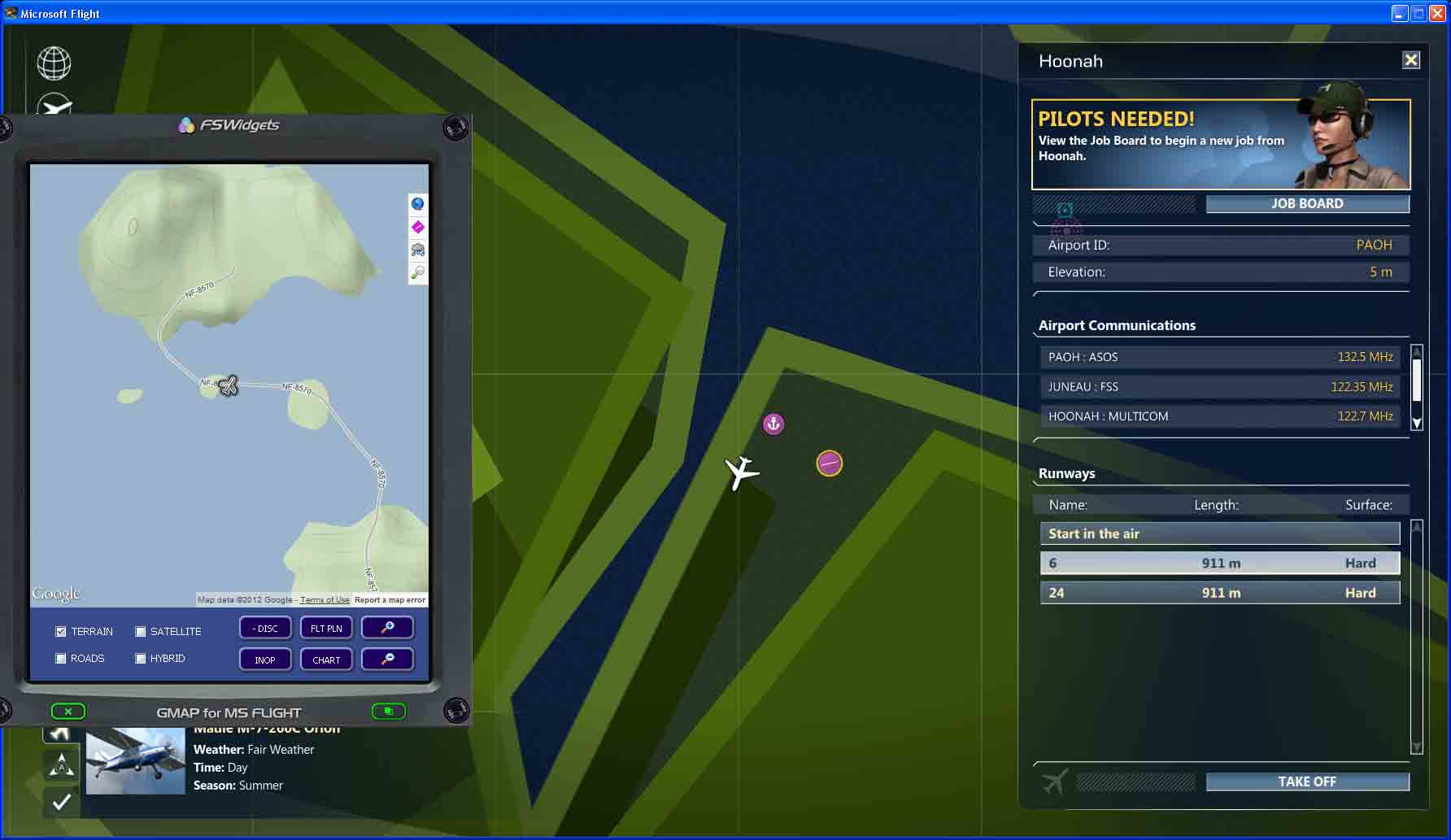
Task: Enable the ROADS checkbox
Action: (60, 659)
